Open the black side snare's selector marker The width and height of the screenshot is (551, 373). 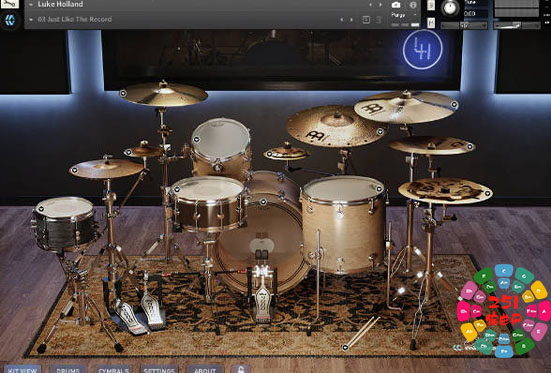click(41, 209)
